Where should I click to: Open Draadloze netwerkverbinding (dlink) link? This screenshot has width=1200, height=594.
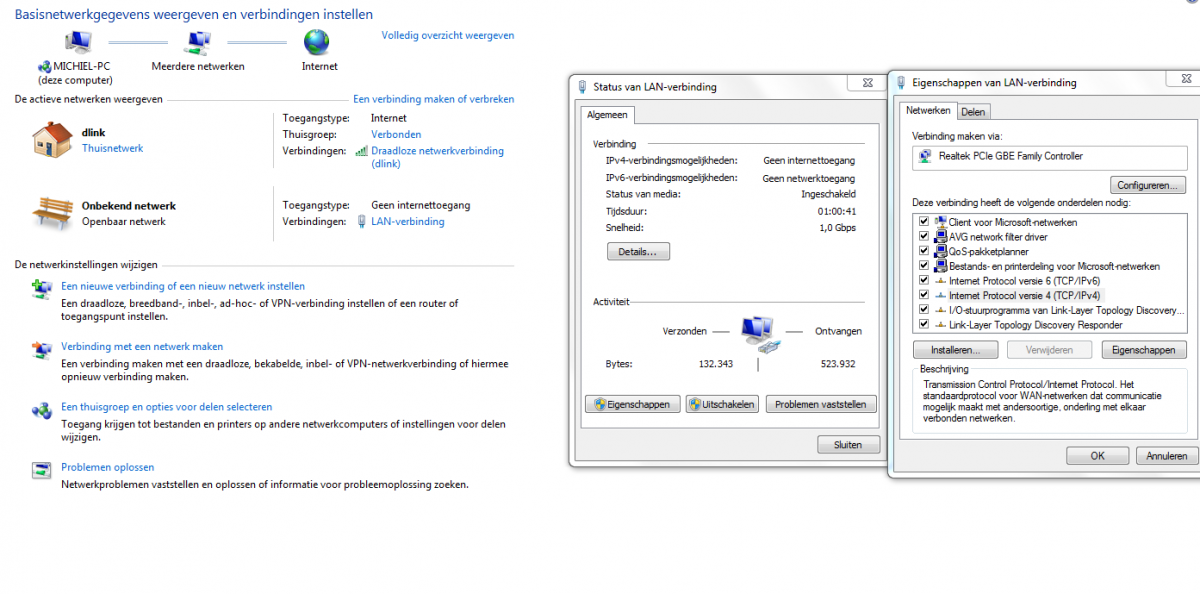(x=437, y=157)
